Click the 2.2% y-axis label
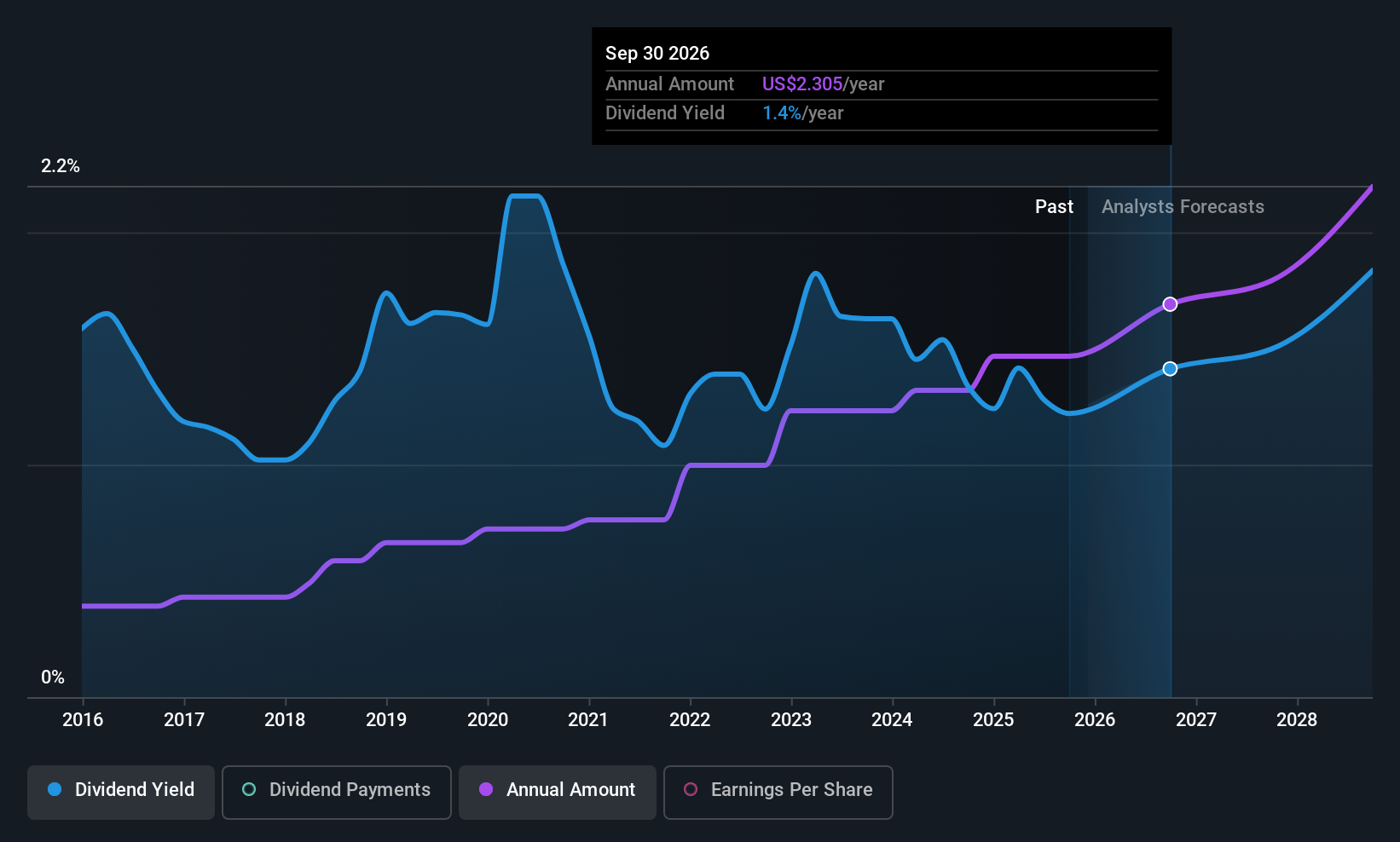The image size is (1400, 842). 61,166
